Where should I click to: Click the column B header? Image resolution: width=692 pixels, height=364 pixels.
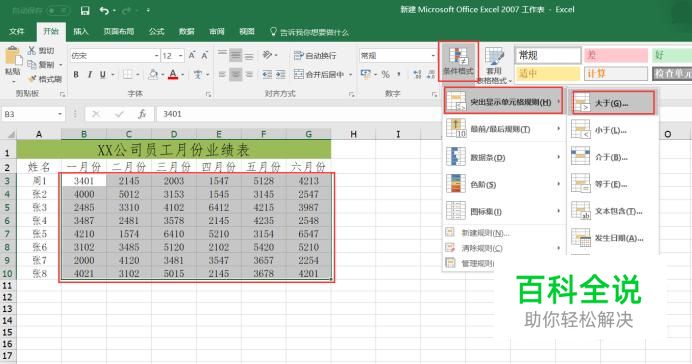[x=84, y=134]
